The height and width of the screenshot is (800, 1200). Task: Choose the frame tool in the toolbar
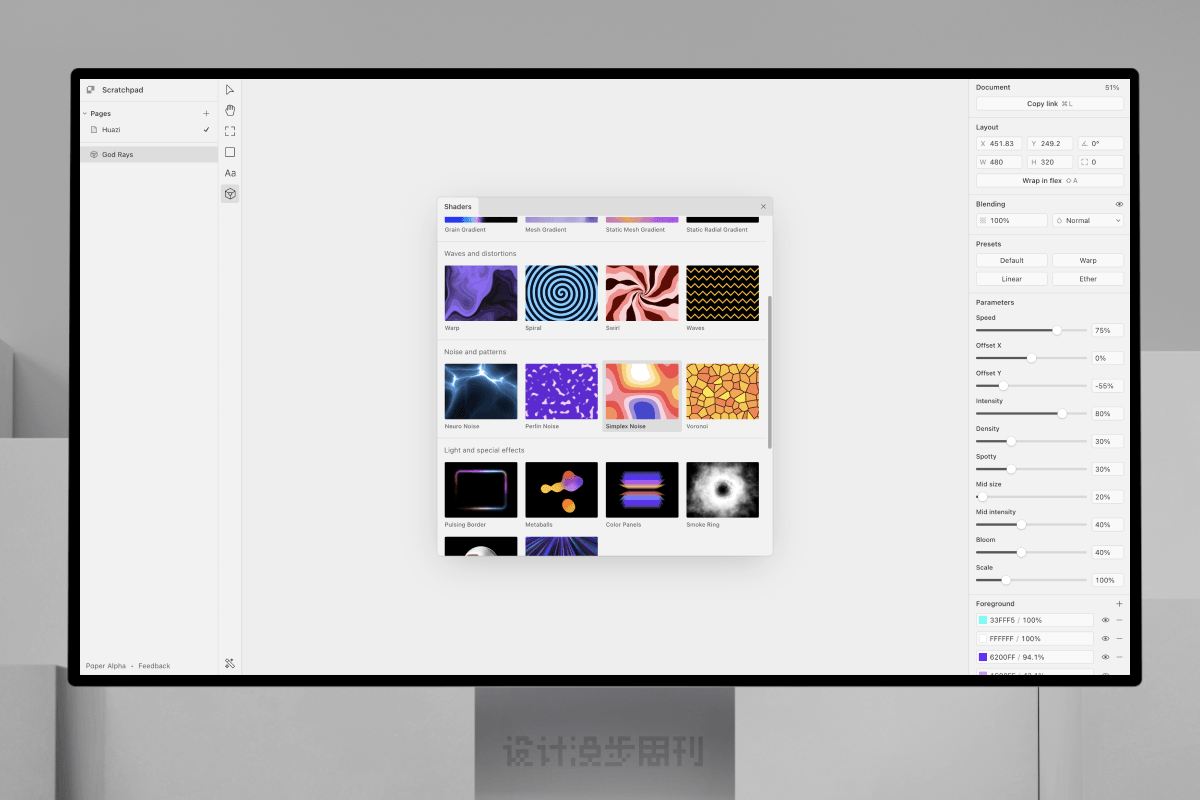[x=230, y=131]
